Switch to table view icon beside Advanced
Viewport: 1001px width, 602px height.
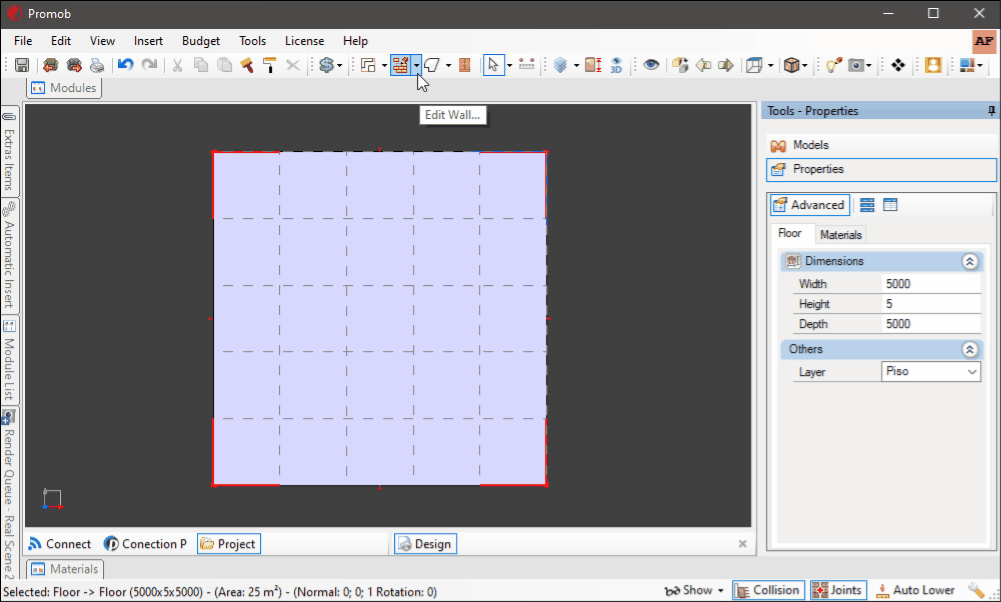(x=890, y=205)
